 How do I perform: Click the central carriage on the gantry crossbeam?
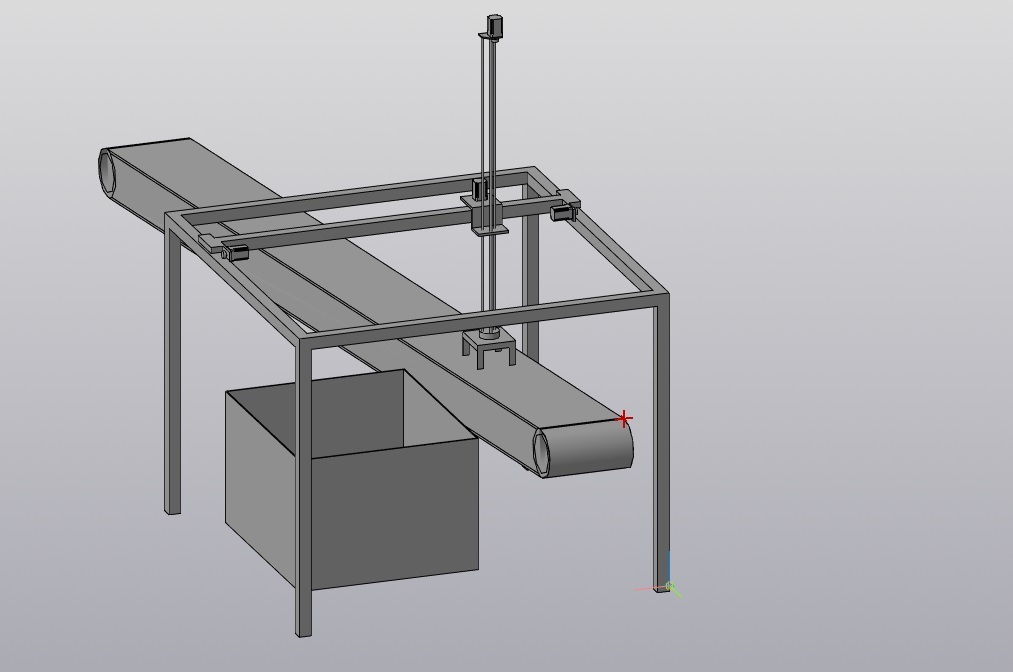484,213
